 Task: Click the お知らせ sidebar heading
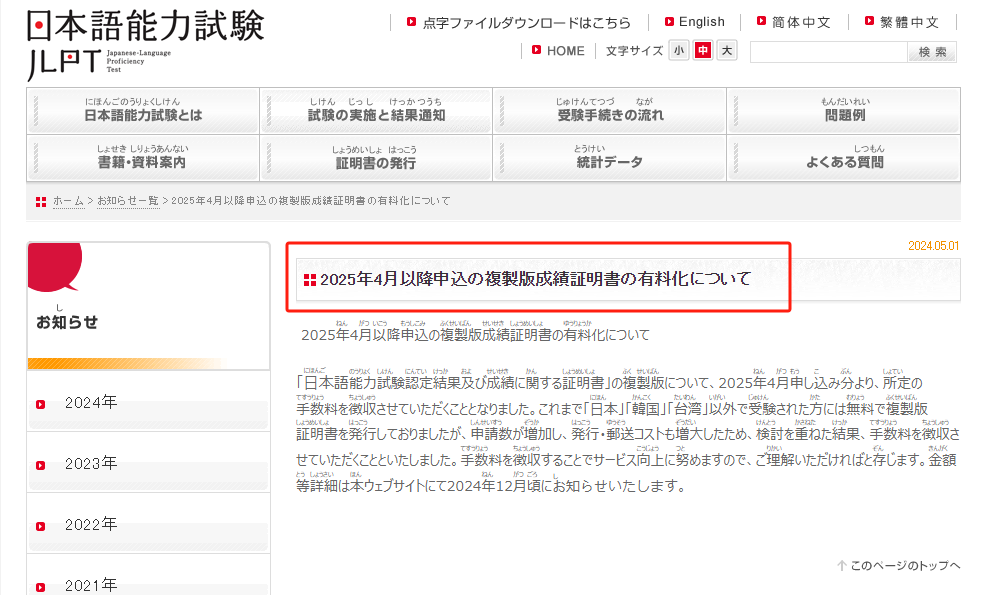(x=67, y=322)
